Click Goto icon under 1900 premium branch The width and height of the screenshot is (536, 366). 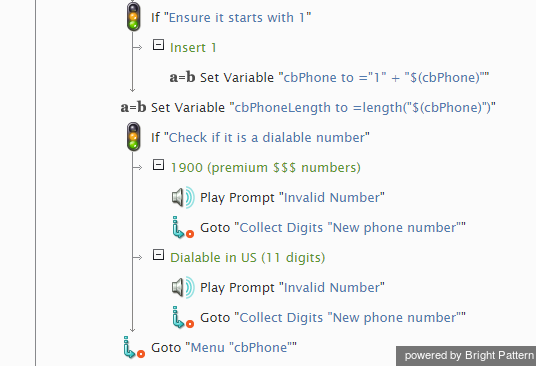[x=183, y=227]
